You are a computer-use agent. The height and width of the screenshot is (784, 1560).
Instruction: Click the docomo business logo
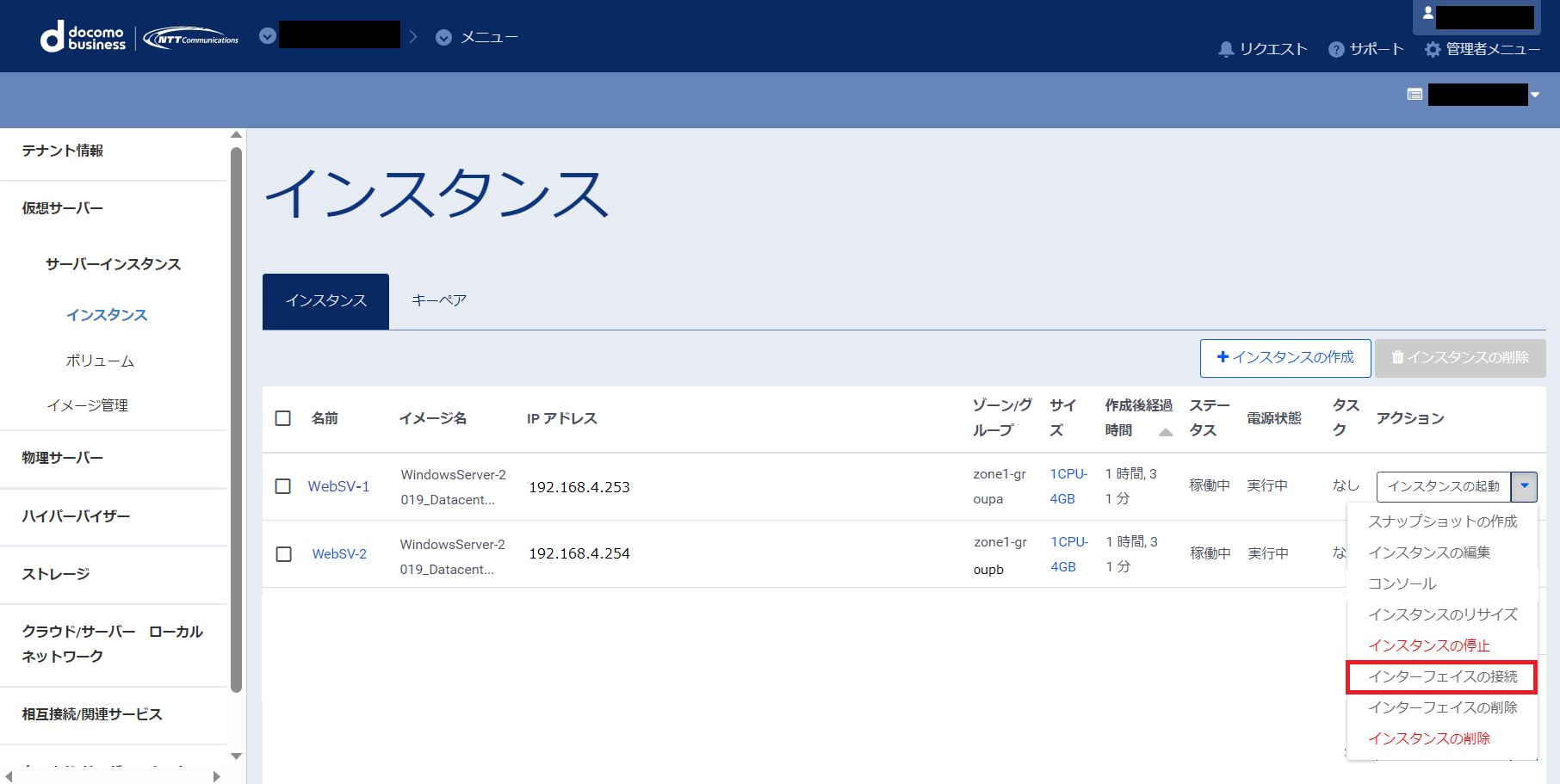[x=83, y=38]
